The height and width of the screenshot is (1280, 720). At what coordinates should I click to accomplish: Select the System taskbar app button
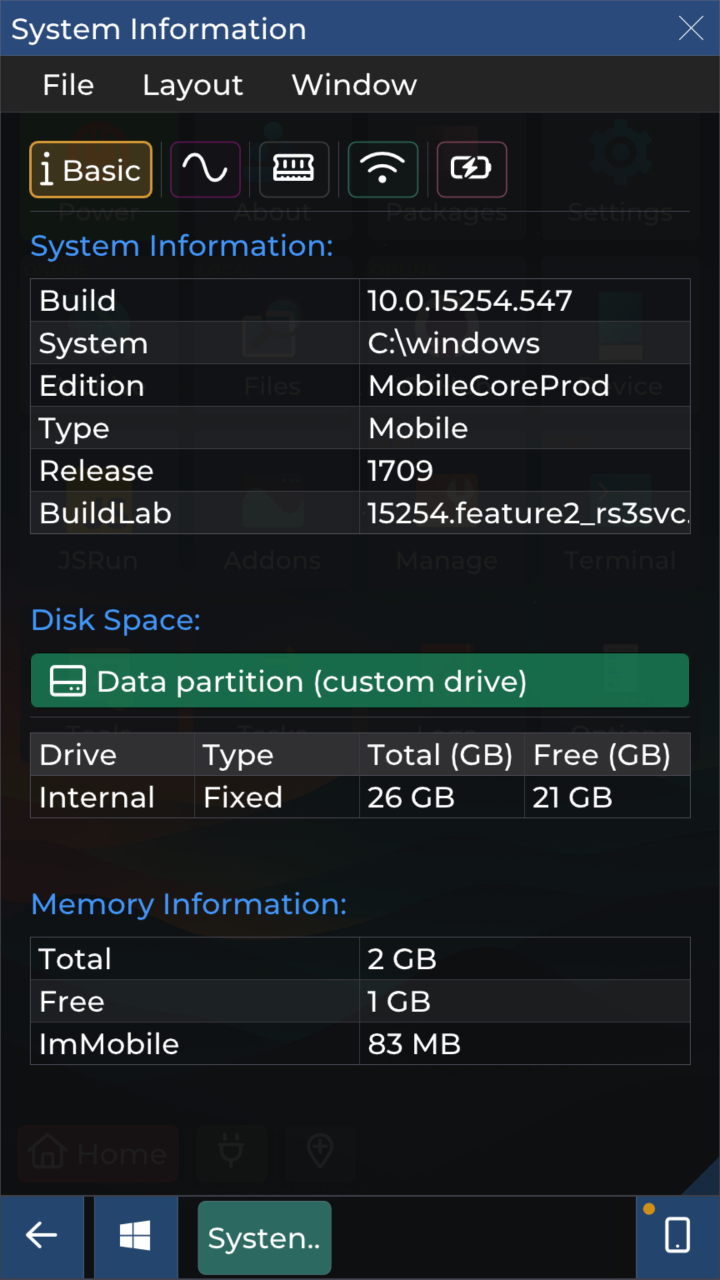point(264,1238)
